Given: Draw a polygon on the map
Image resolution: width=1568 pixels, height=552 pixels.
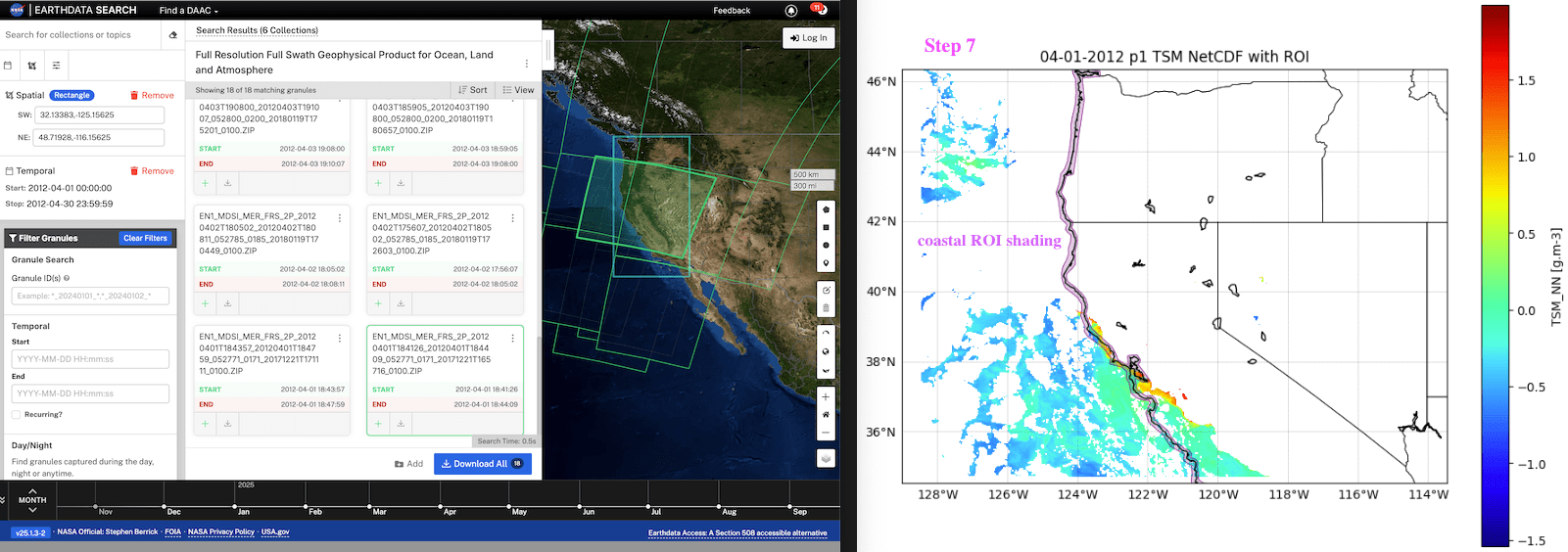Looking at the screenshot, I should pos(826,208).
